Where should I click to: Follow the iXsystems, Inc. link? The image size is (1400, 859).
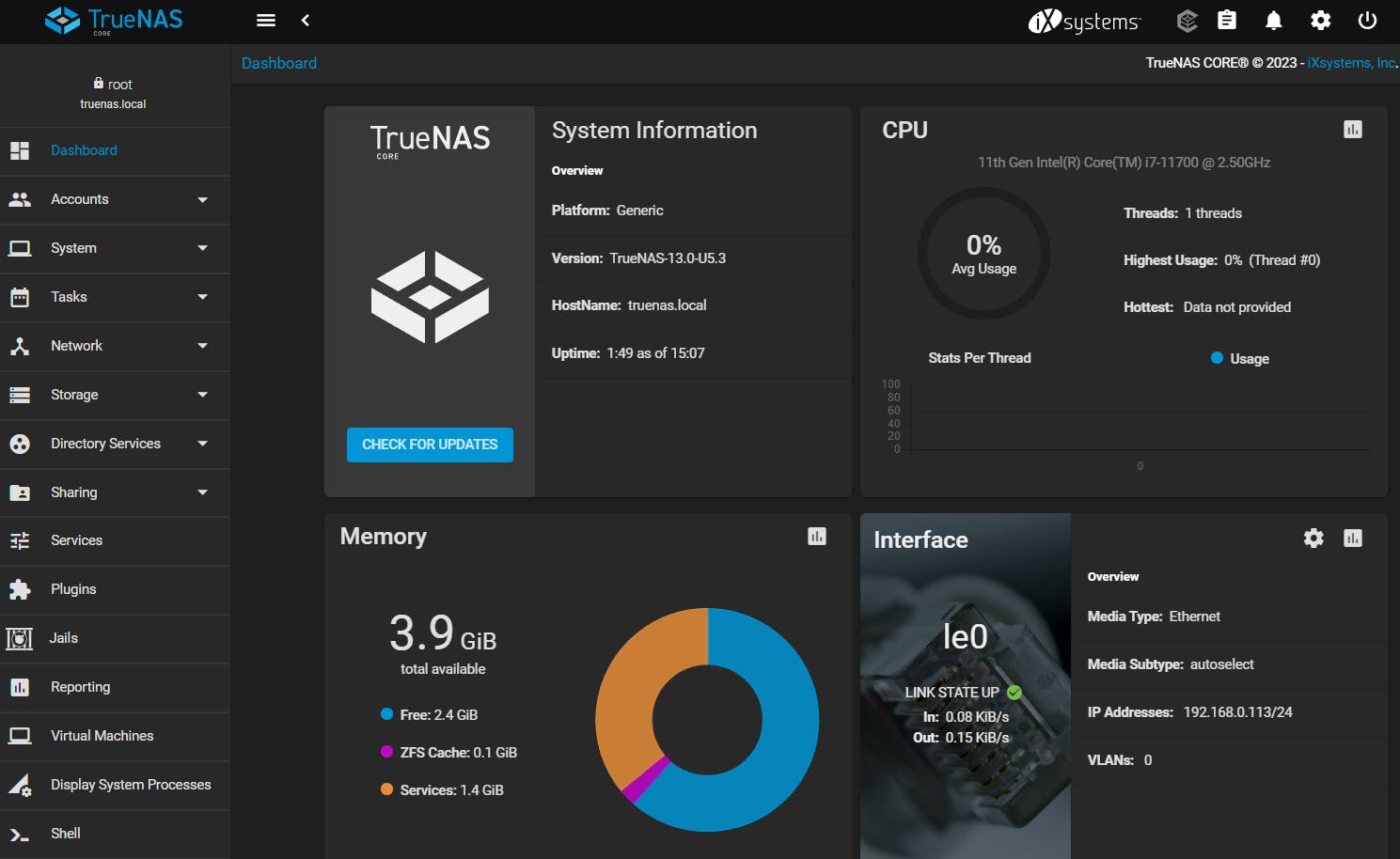click(x=1351, y=63)
